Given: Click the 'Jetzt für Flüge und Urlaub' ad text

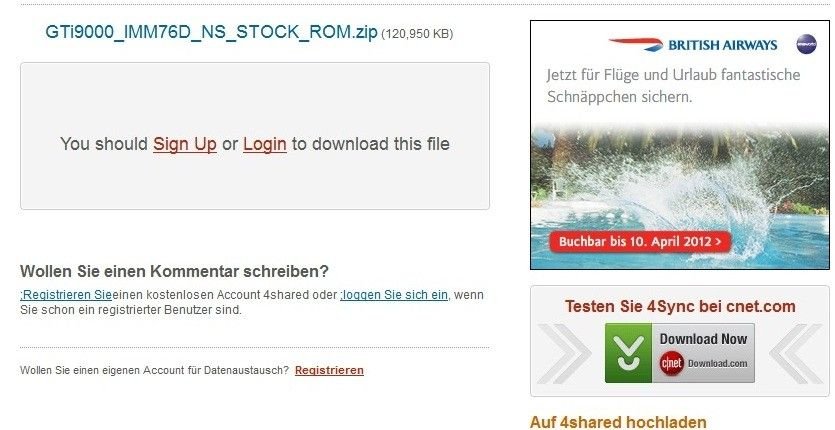Looking at the screenshot, I should click(673, 86).
